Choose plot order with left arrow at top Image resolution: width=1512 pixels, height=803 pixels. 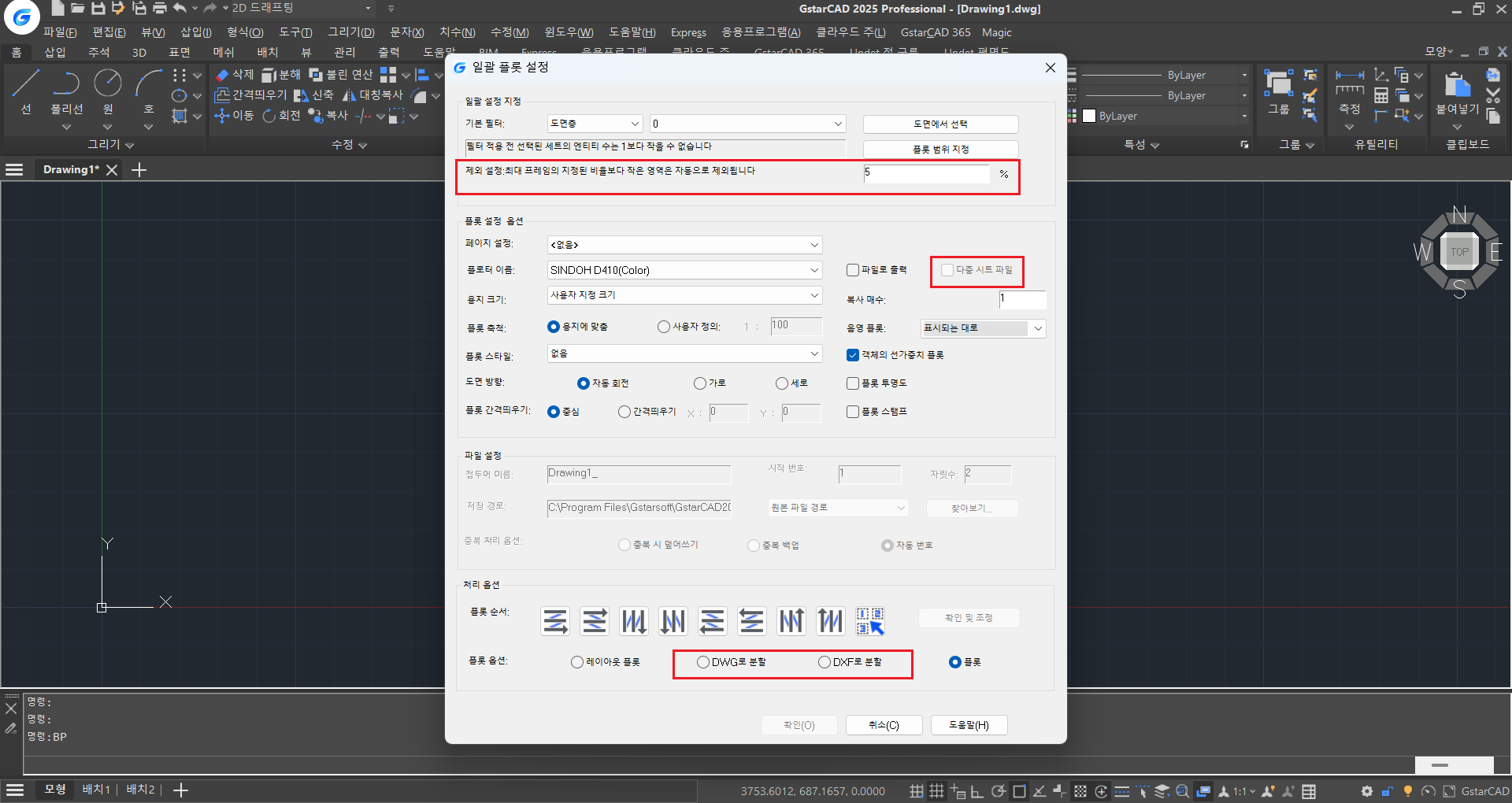752,621
